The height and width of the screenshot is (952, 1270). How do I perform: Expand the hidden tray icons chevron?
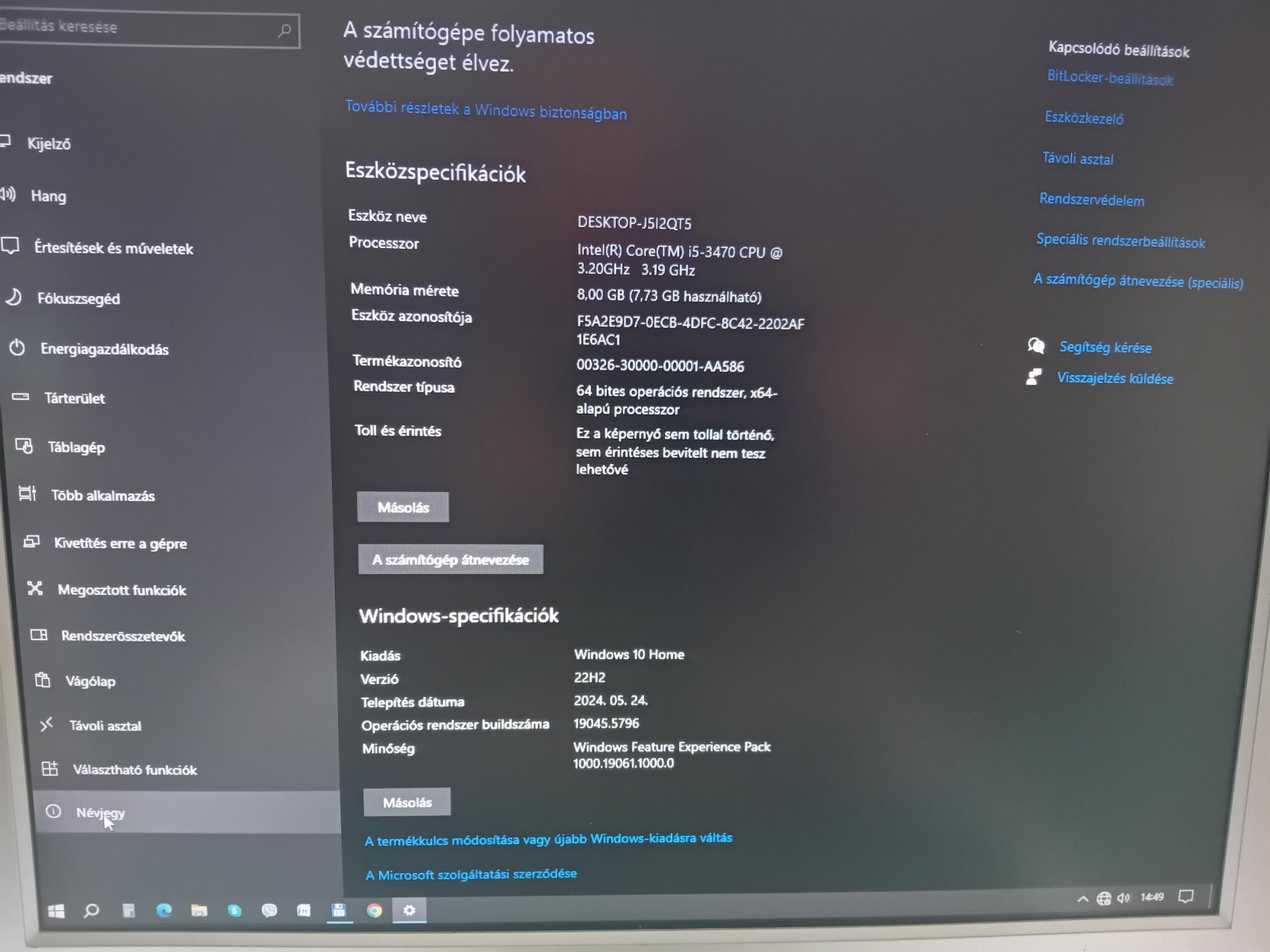1082,899
